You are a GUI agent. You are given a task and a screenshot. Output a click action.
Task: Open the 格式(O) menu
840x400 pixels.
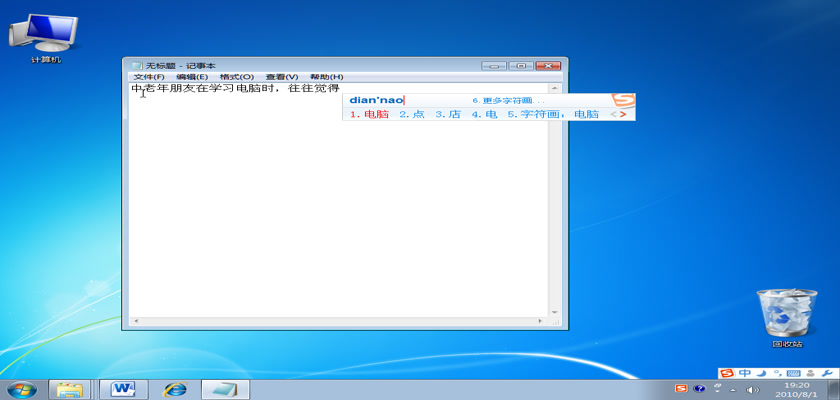[237, 77]
